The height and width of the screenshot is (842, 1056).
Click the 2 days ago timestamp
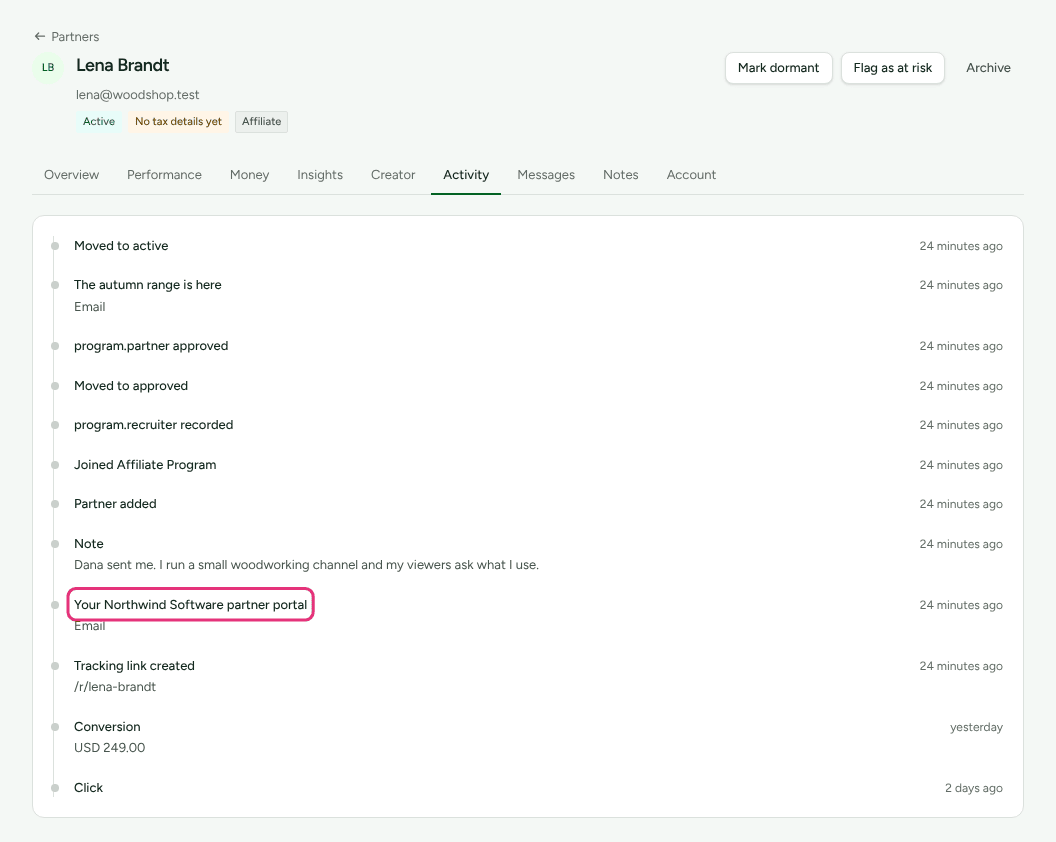click(x=973, y=788)
